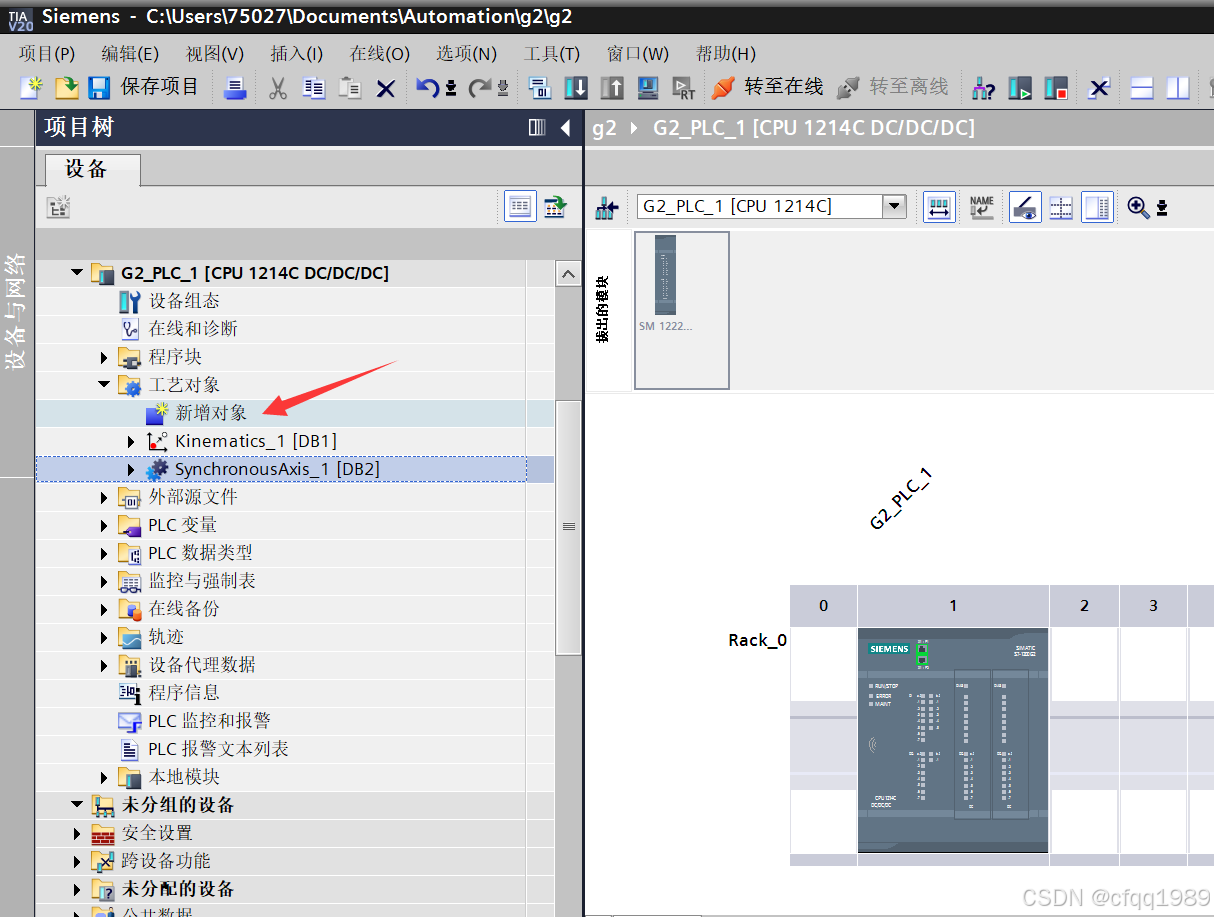1214x917 pixels.
Task: Select PLC 报警文本列表 item
Action: (218, 749)
